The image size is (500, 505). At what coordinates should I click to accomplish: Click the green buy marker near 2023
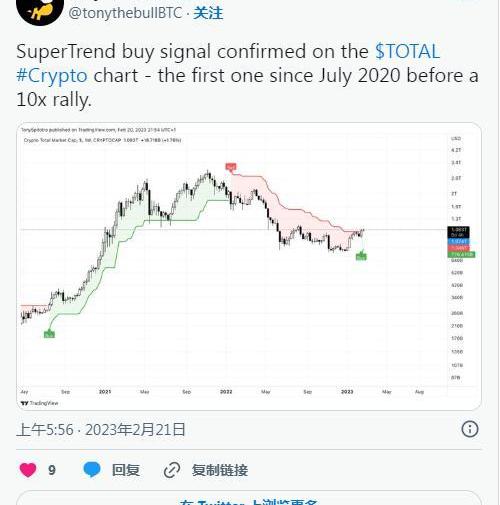[361, 256]
